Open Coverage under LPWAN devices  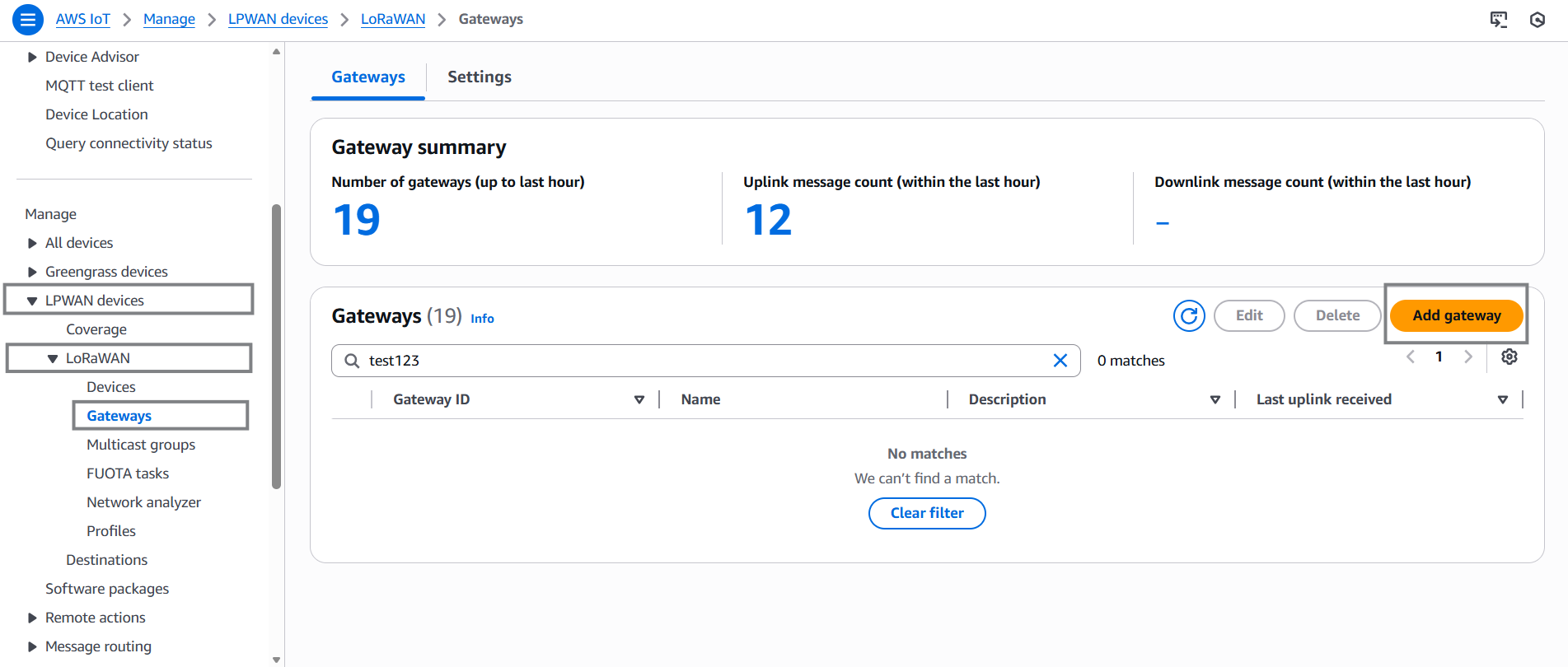coord(96,329)
